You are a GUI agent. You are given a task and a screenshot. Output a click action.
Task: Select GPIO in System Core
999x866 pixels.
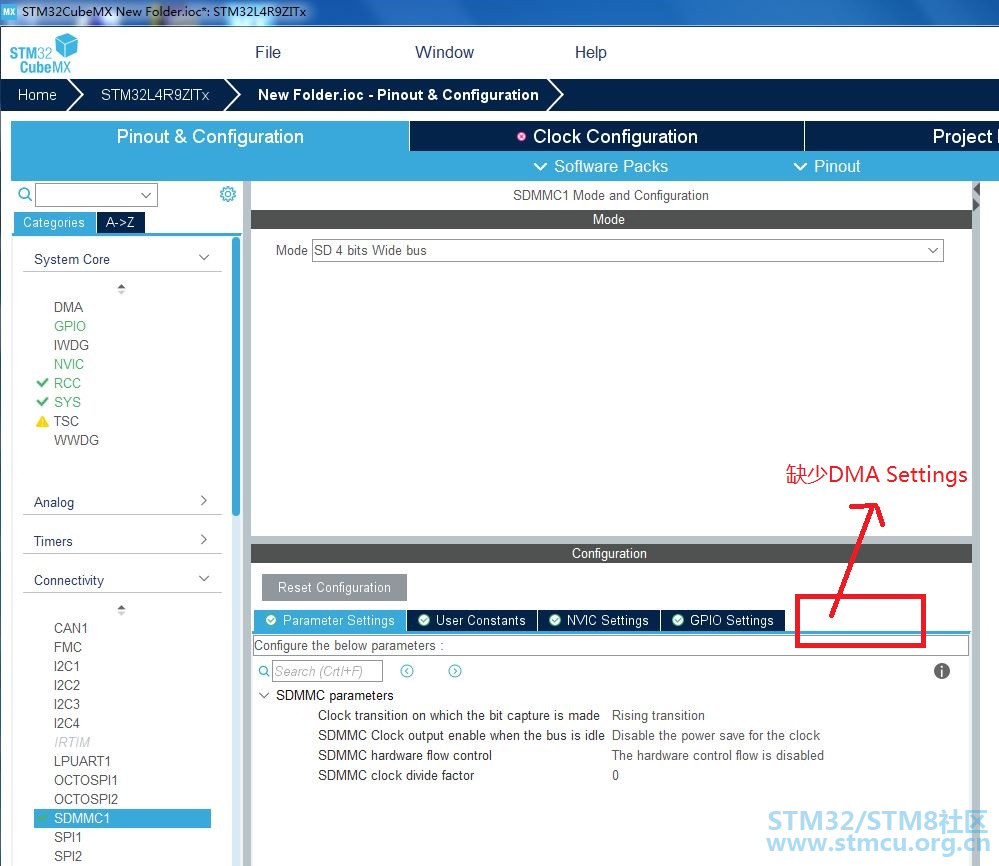point(69,326)
